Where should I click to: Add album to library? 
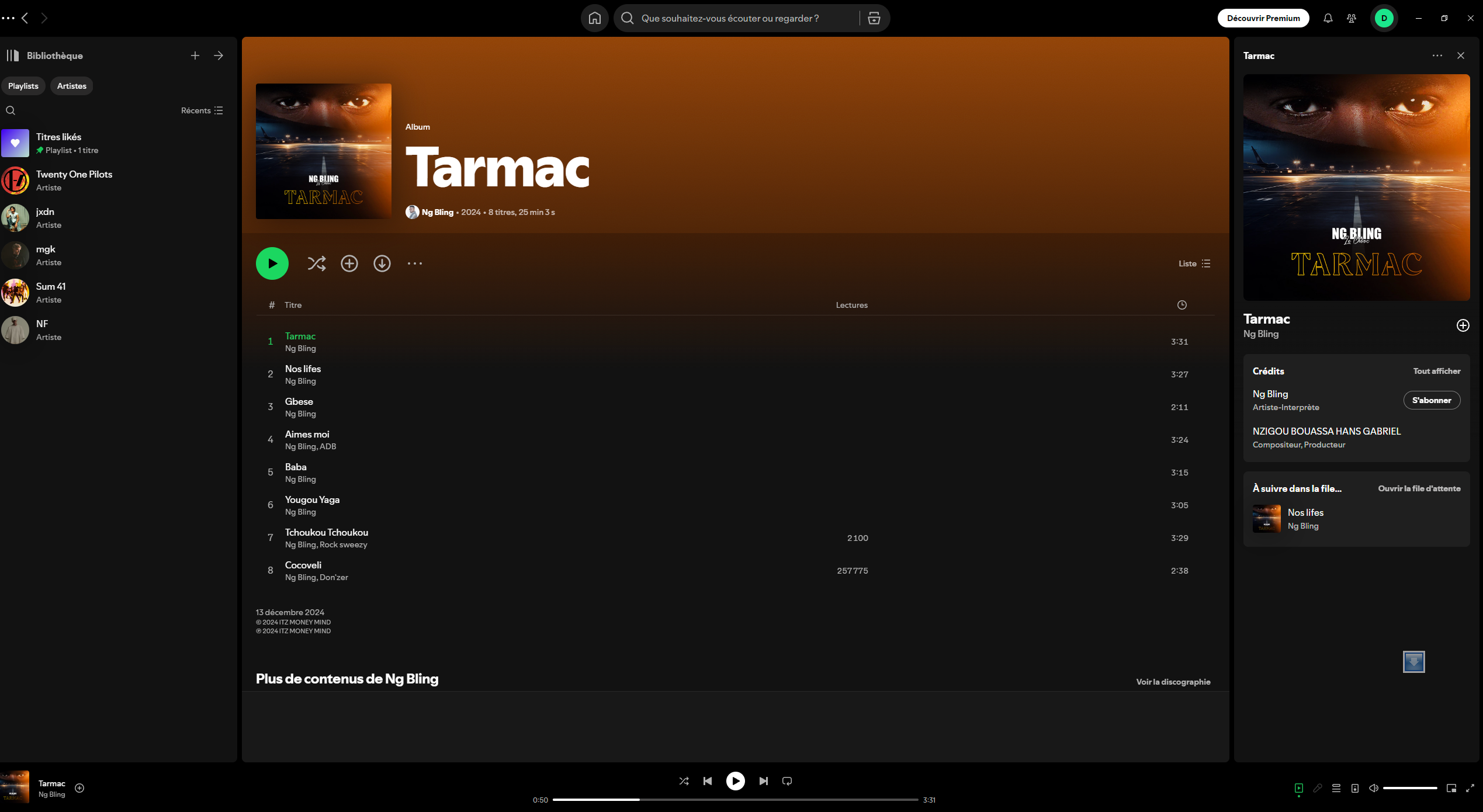click(349, 263)
